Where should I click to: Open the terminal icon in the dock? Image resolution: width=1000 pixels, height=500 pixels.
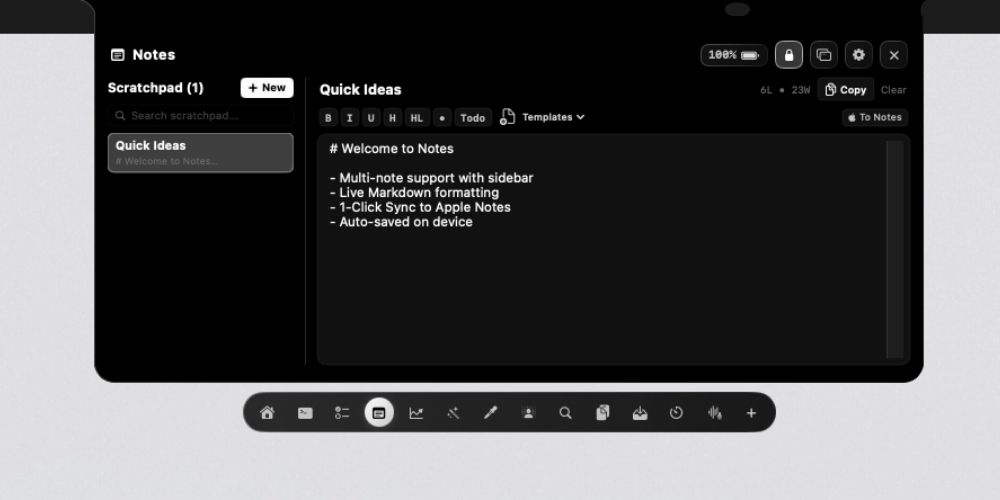[305, 413]
